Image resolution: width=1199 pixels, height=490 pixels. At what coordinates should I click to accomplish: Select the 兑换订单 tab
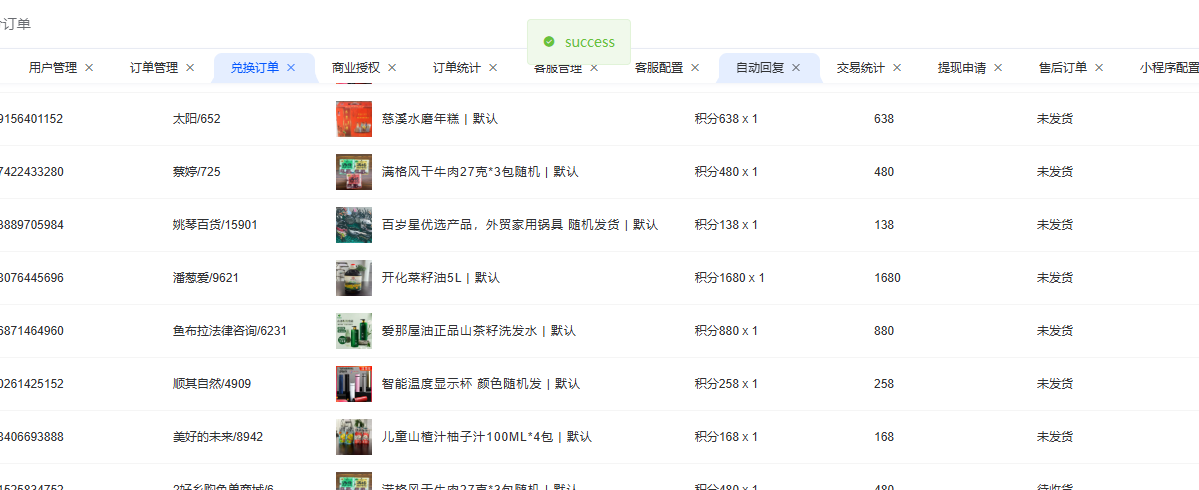click(x=255, y=67)
